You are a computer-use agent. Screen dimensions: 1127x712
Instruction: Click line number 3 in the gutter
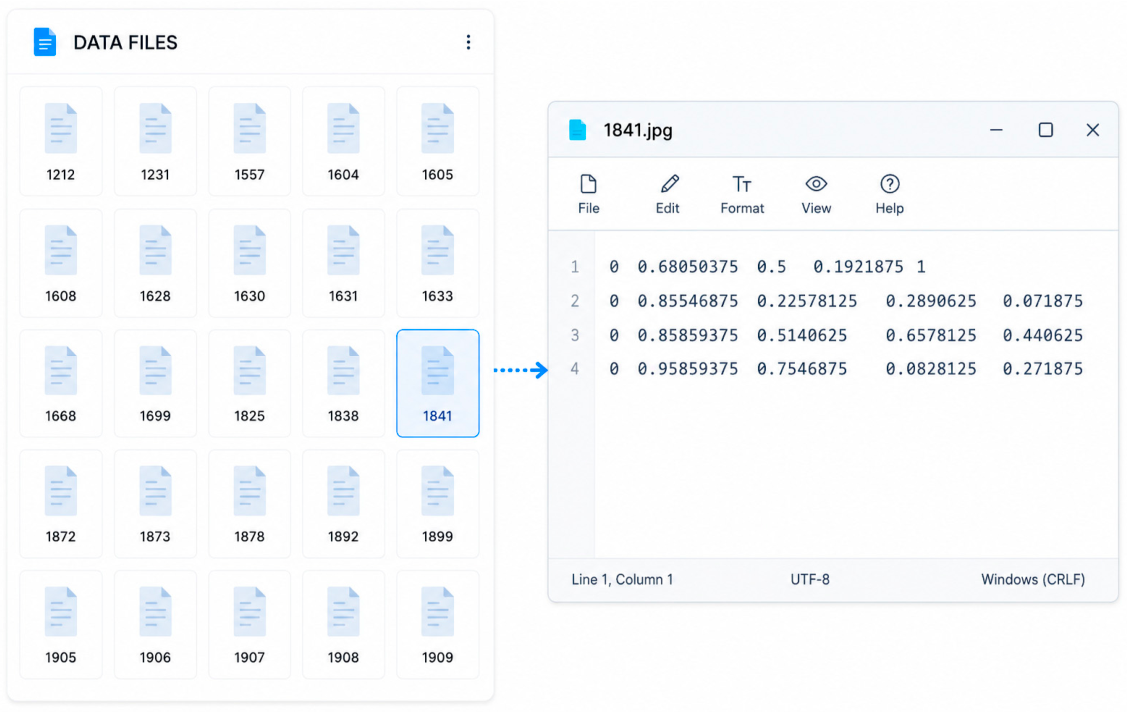[575, 336]
